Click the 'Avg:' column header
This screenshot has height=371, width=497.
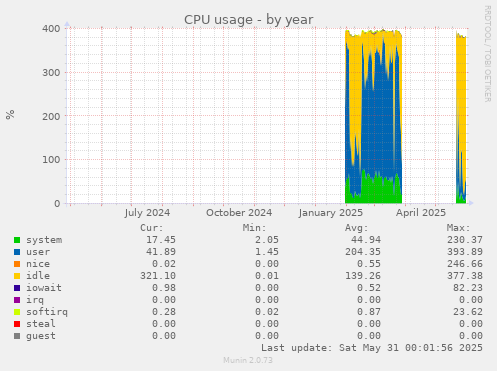pyautogui.click(x=356, y=228)
